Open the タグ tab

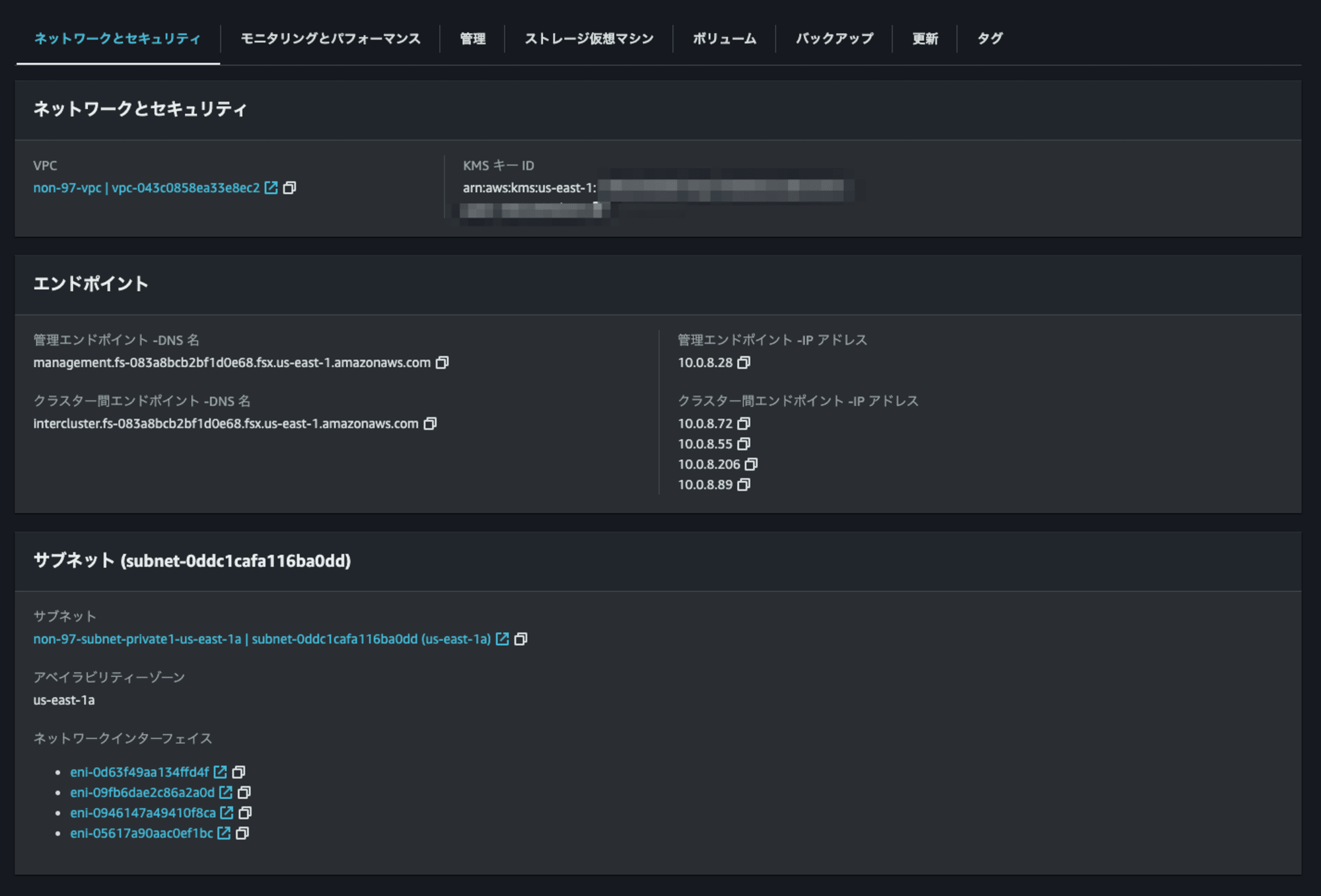[990, 39]
